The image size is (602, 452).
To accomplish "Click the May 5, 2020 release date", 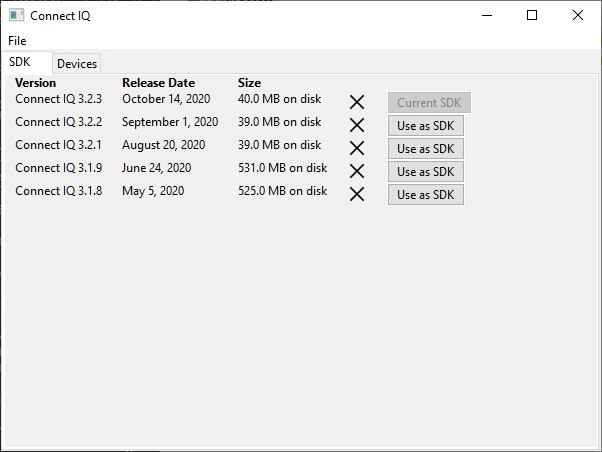I will click(153, 191).
